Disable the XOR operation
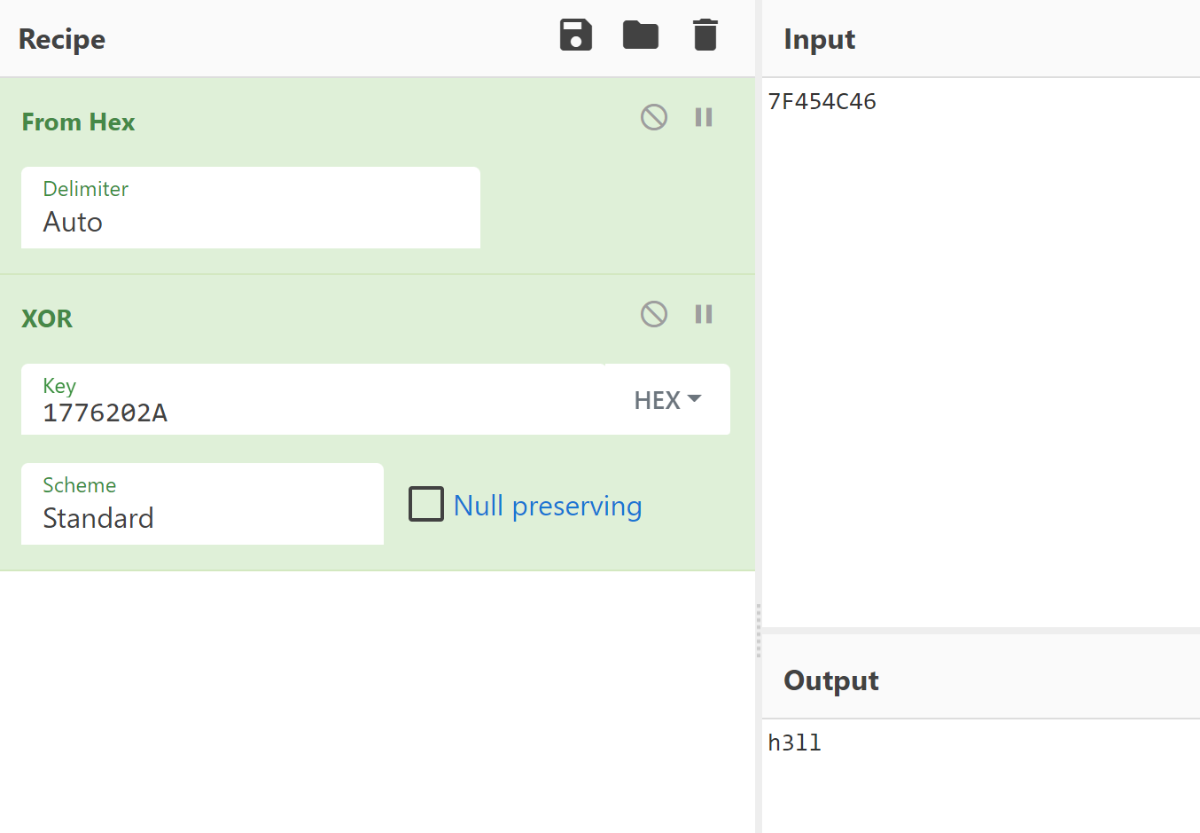Image resolution: width=1200 pixels, height=833 pixels. (654, 315)
